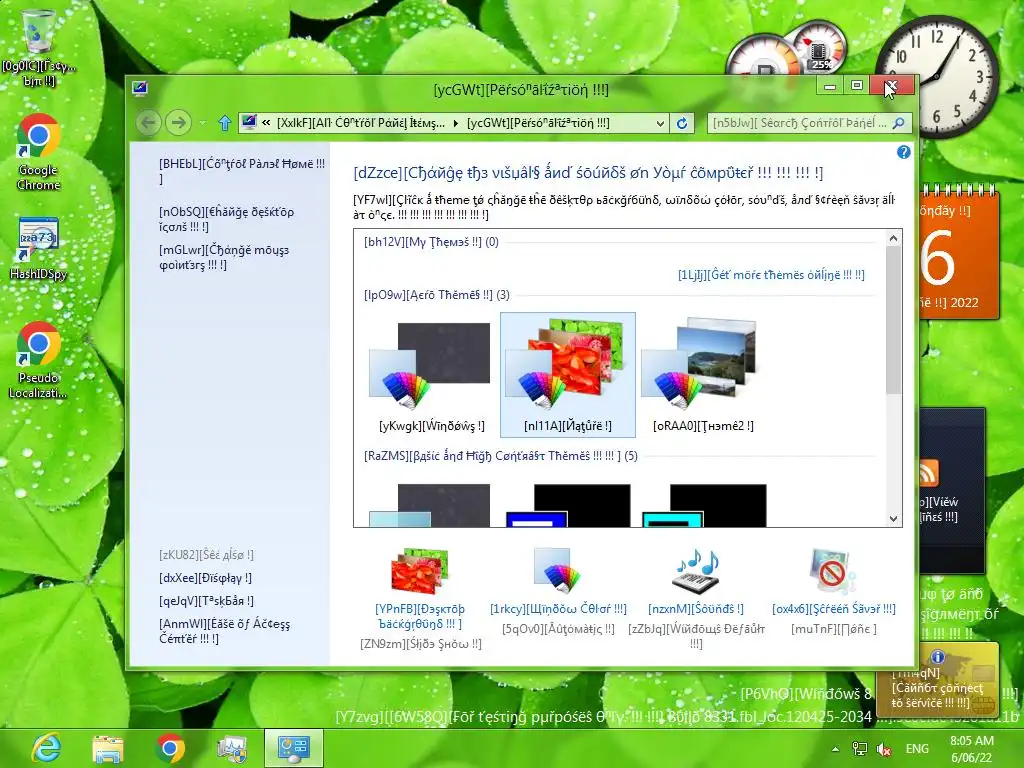Click the ENG language indicator
1024x768 pixels.
917,749
